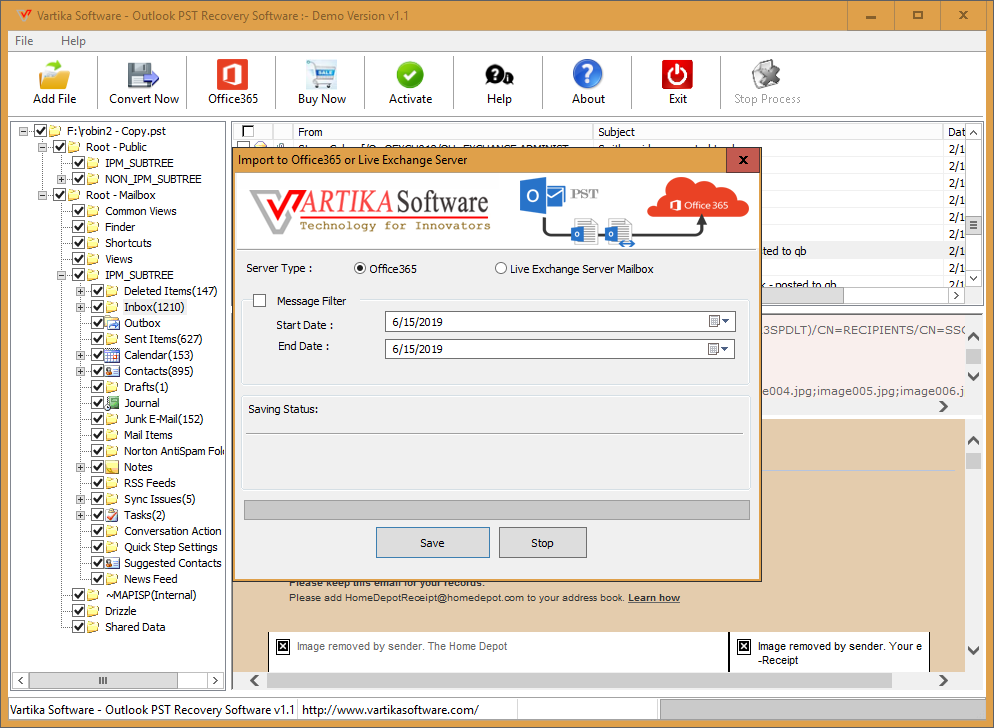The width and height of the screenshot is (994, 728).
Task: Uncheck the Root - Public checkbox
Action: coord(60,146)
